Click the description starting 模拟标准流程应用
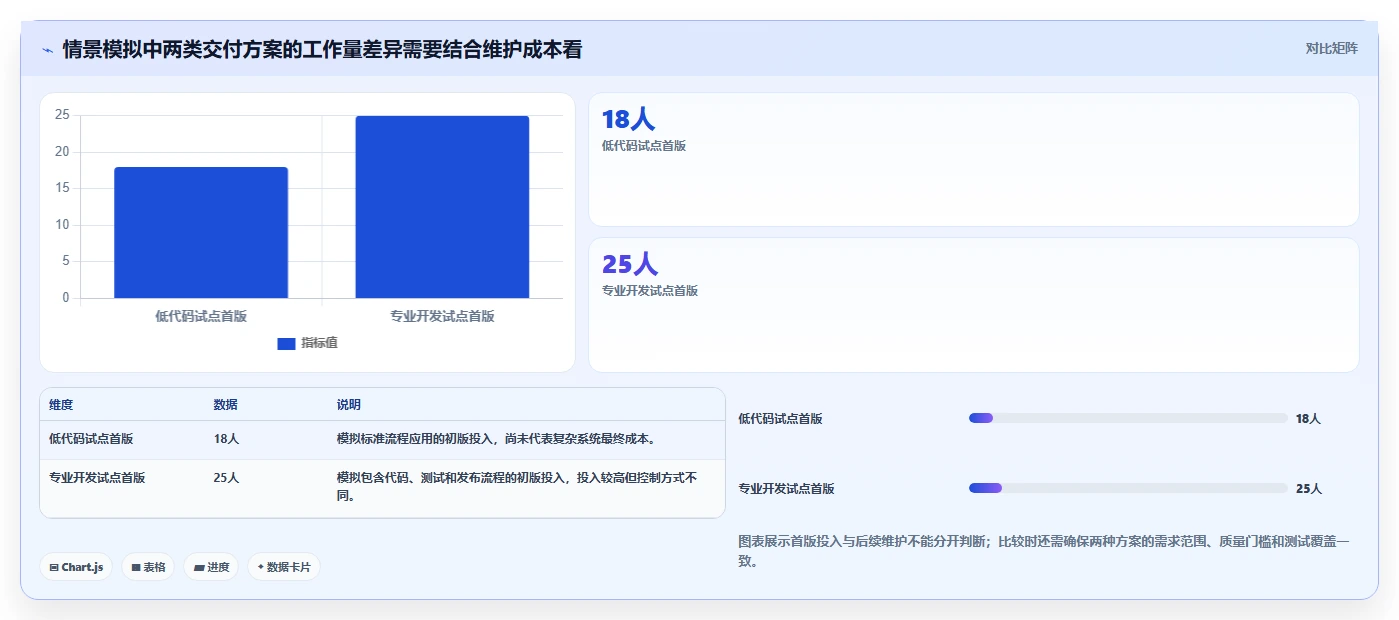Screen dimensions: 1399x620 497,438
